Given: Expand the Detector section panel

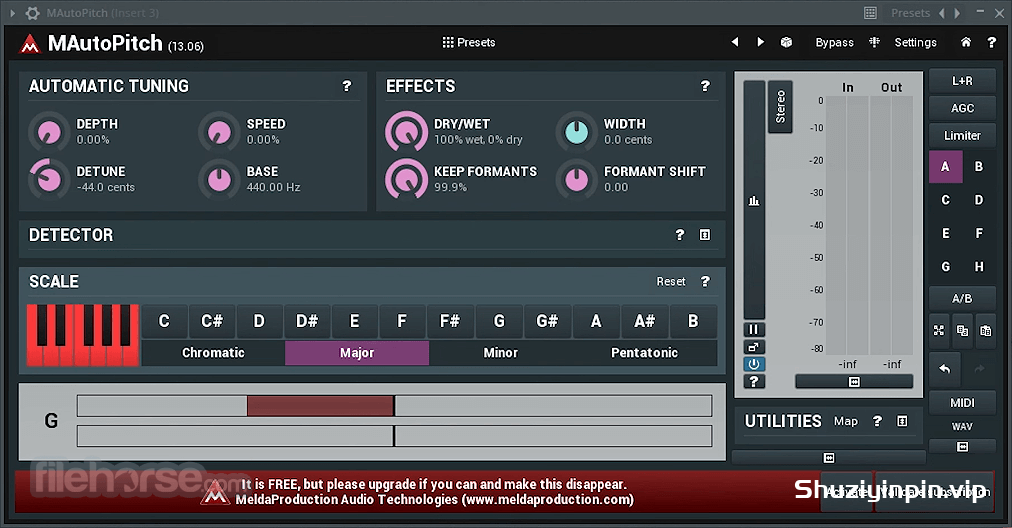Looking at the screenshot, I should [705, 235].
